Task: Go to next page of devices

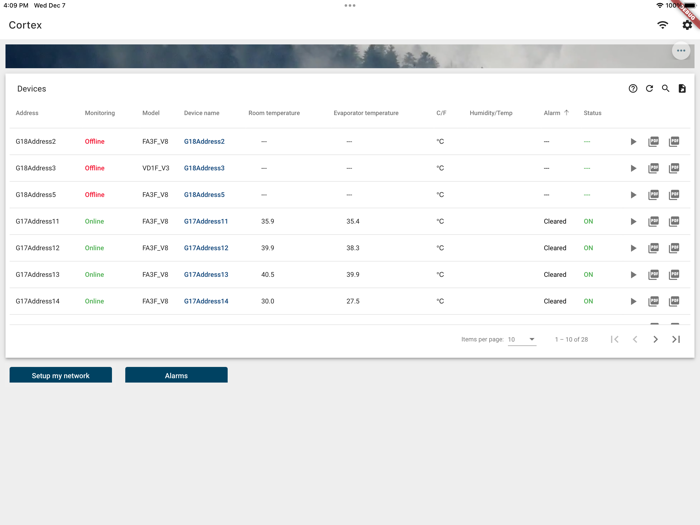Action: tap(655, 339)
